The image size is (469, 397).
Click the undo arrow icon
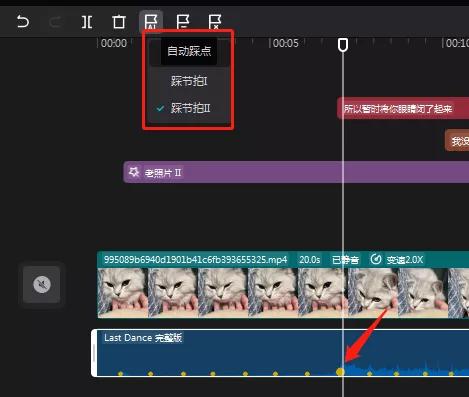(23, 22)
